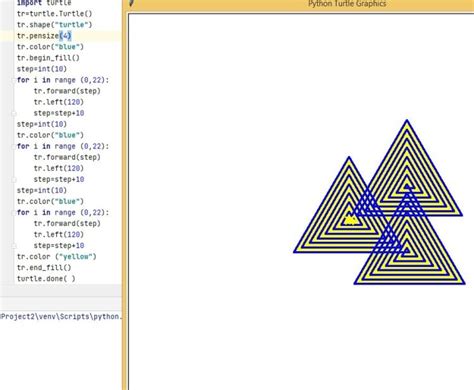This screenshot has height=390, width=474.
Task: Click the tr.shape("turtle") code line
Action: 54,25
